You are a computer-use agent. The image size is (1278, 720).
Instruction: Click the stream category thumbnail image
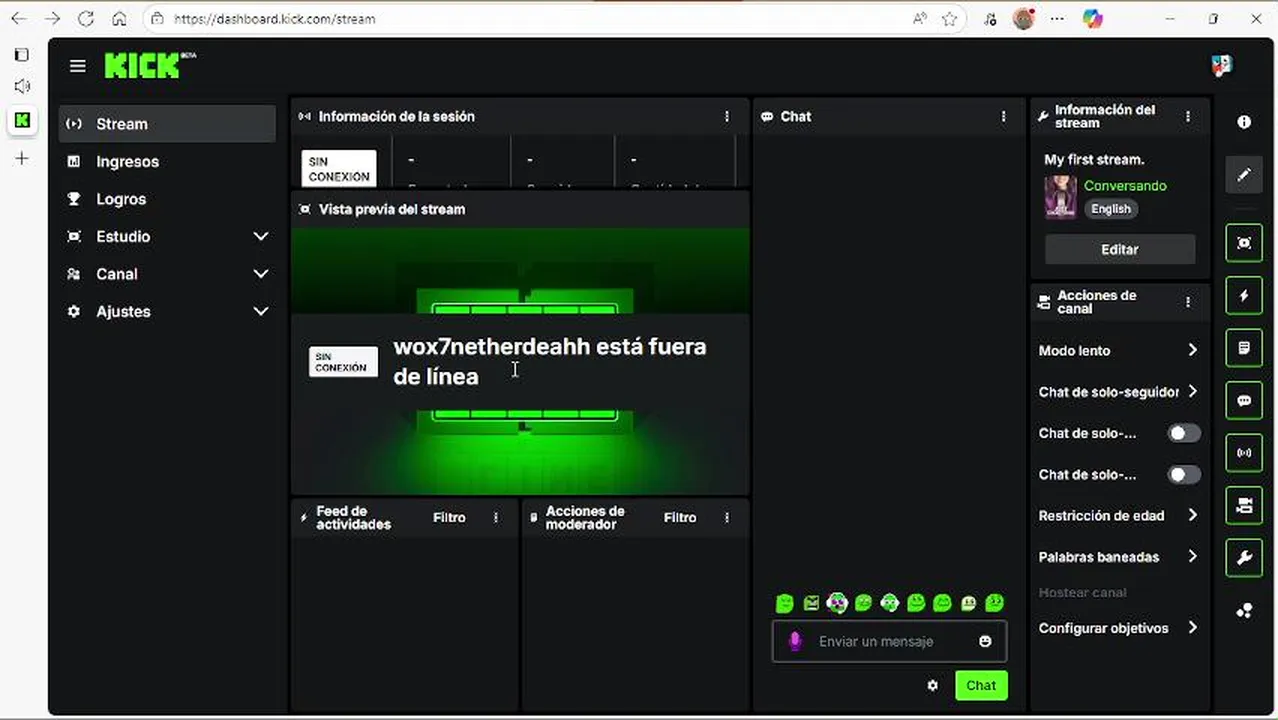[x=1061, y=197]
